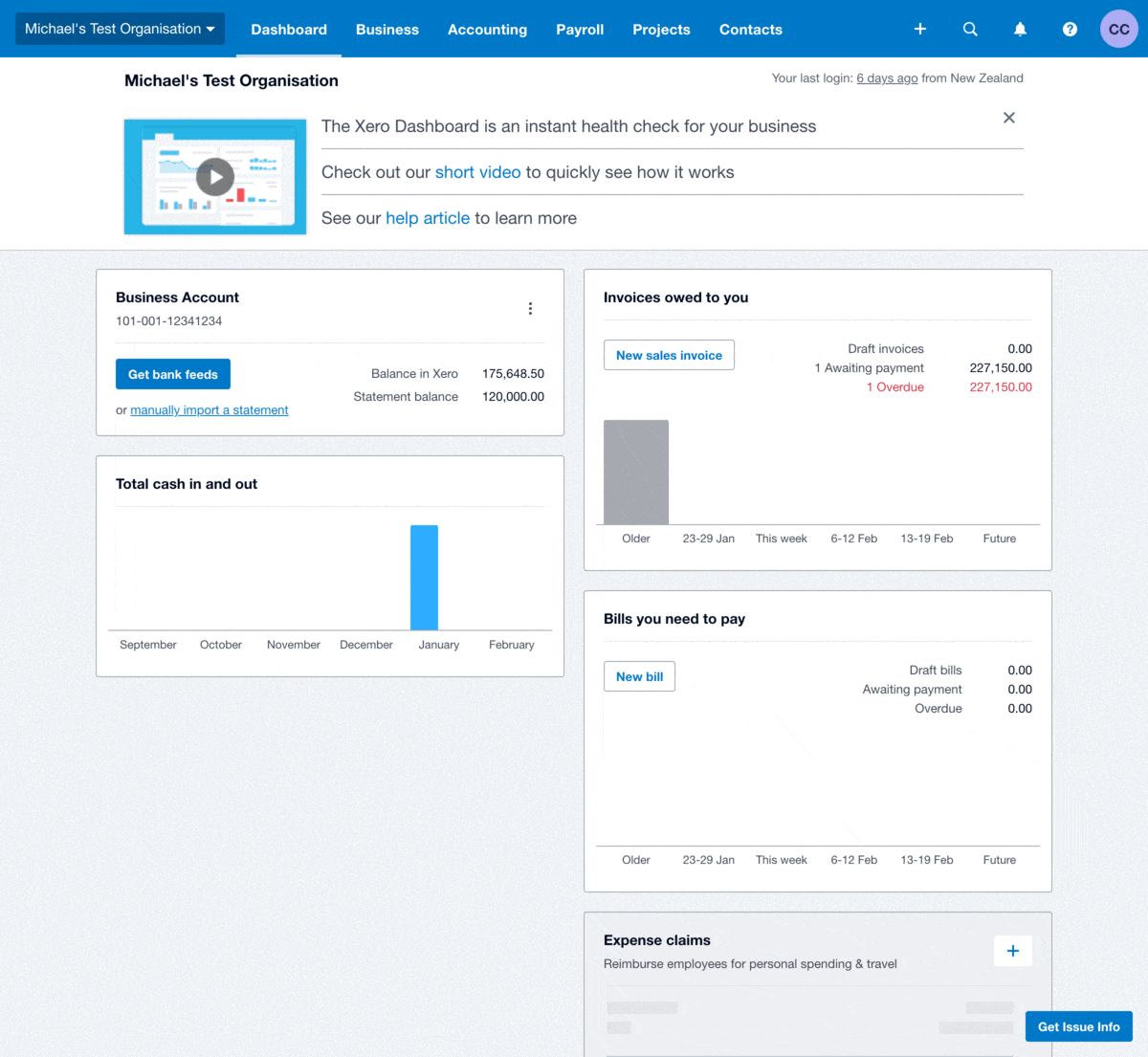The height and width of the screenshot is (1057, 1148).
Task: Open the help question mark icon
Action: coord(1070,29)
